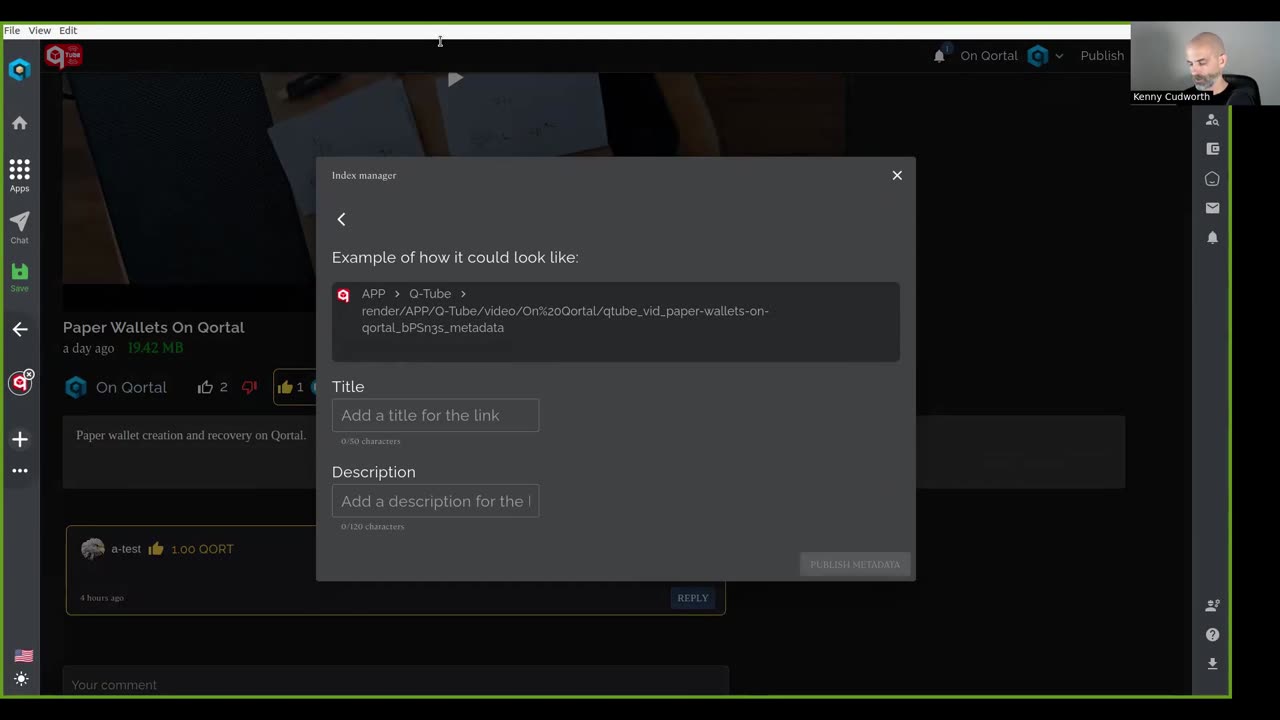
Task: Open notifications bell in Q-Tube header
Action: coord(939,56)
